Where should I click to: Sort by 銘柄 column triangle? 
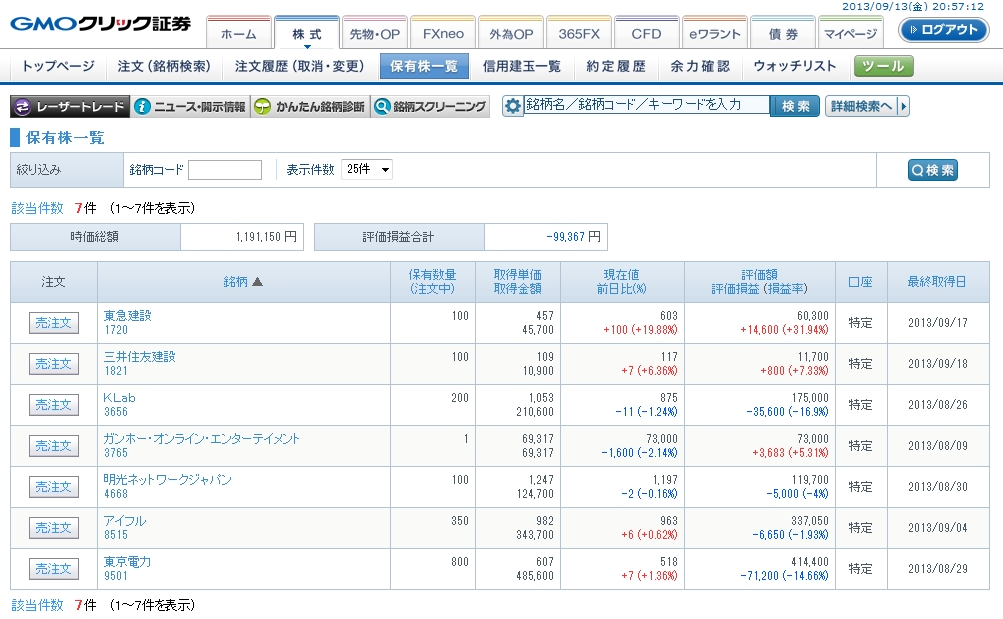257,282
